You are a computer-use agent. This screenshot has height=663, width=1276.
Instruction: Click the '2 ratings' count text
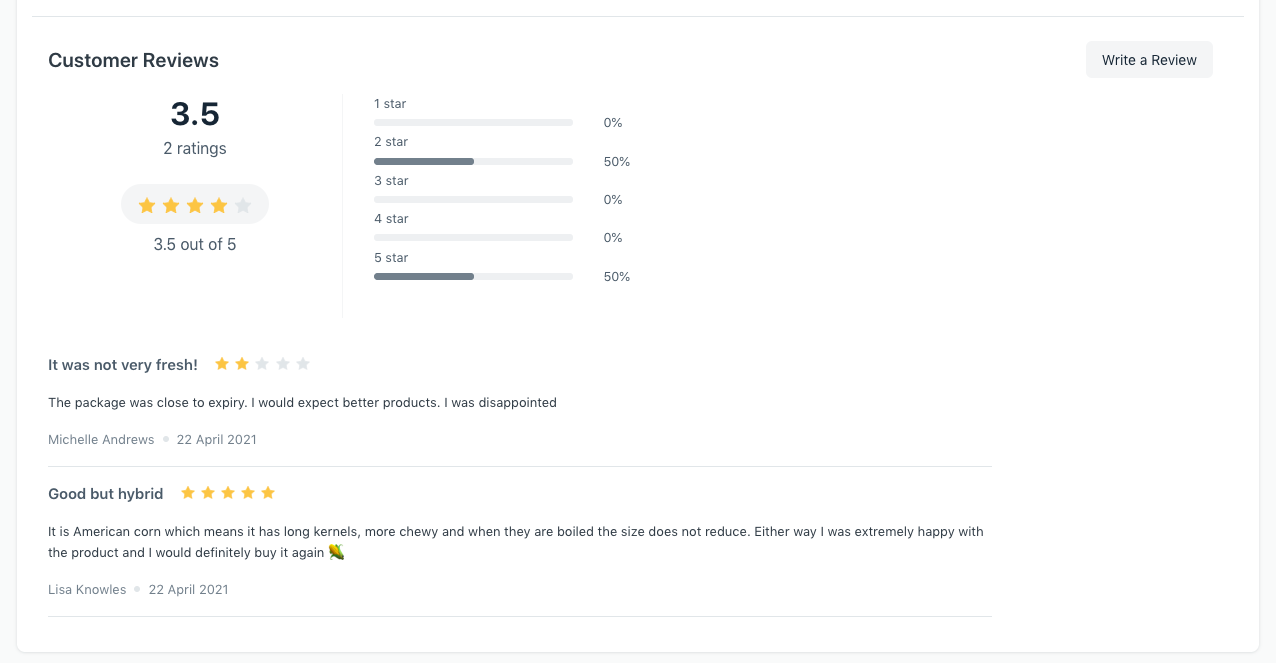(x=195, y=148)
